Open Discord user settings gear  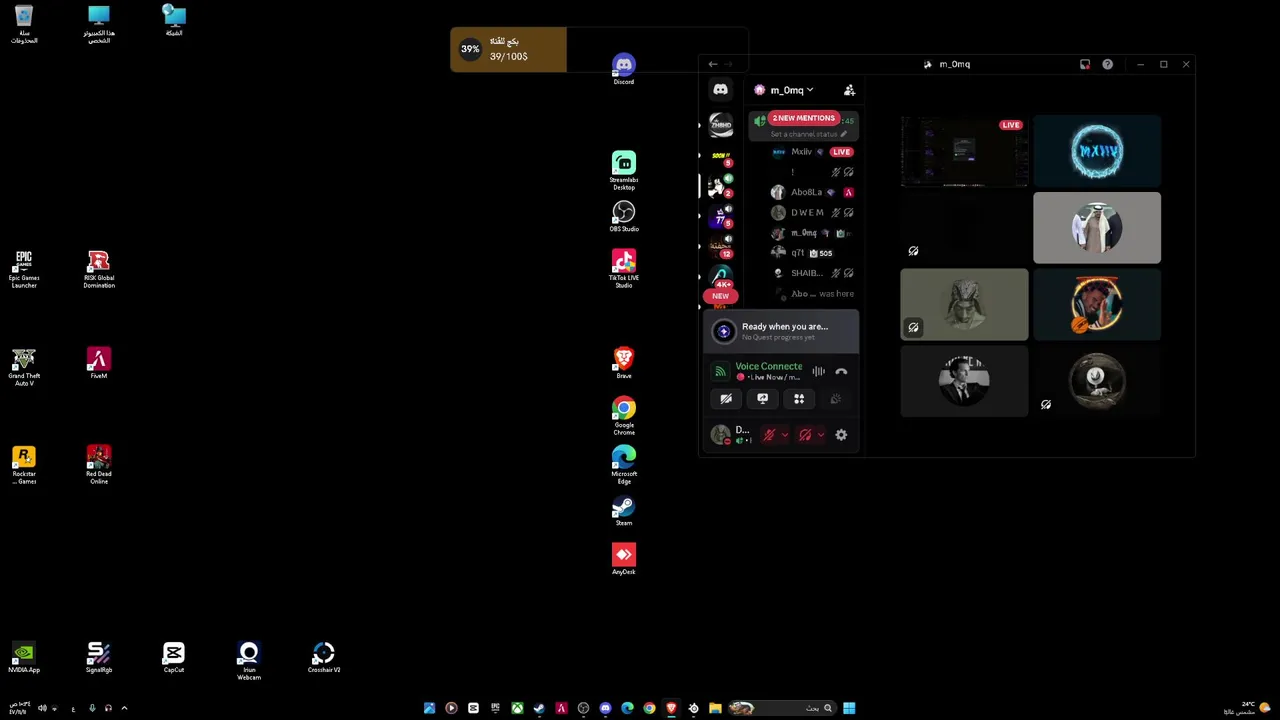point(841,435)
